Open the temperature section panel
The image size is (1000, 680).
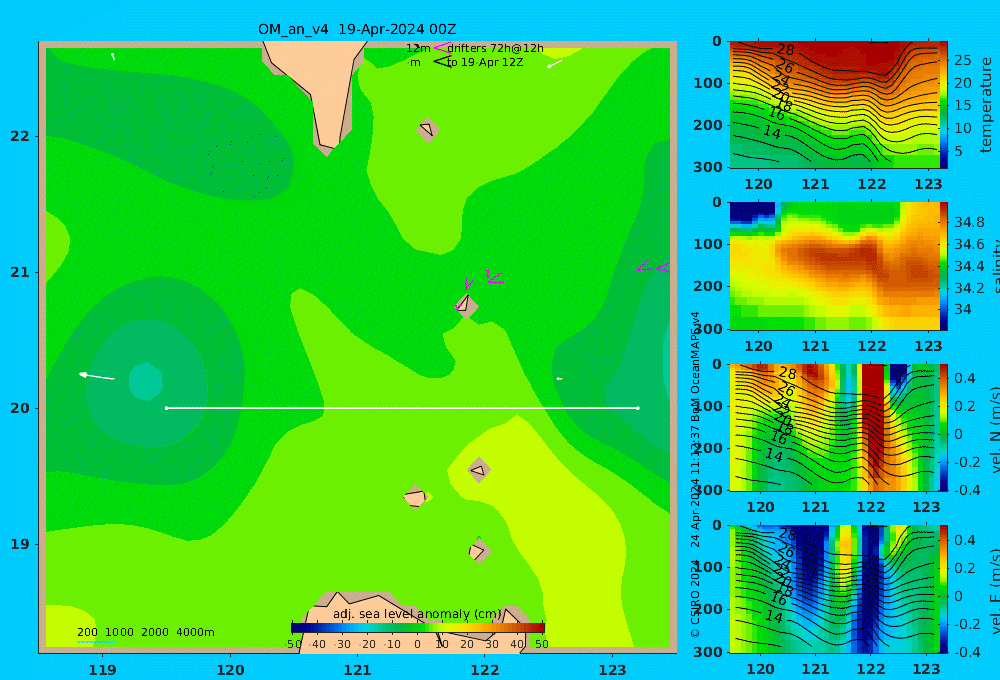[x=835, y=105]
